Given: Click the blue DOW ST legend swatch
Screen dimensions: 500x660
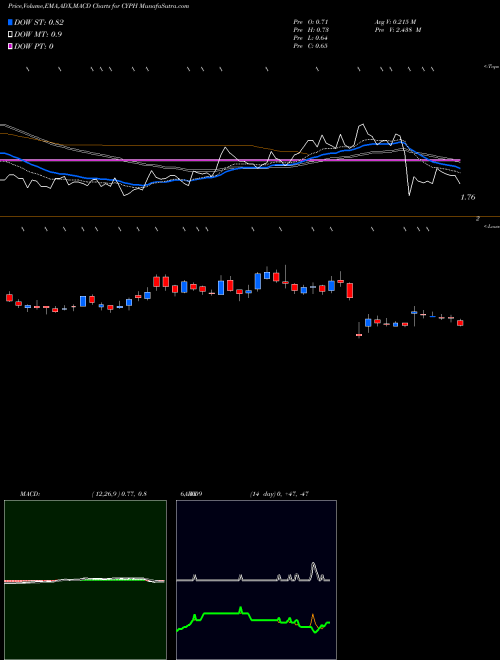Looking at the screenshot, I should click(x=11, y=22).
